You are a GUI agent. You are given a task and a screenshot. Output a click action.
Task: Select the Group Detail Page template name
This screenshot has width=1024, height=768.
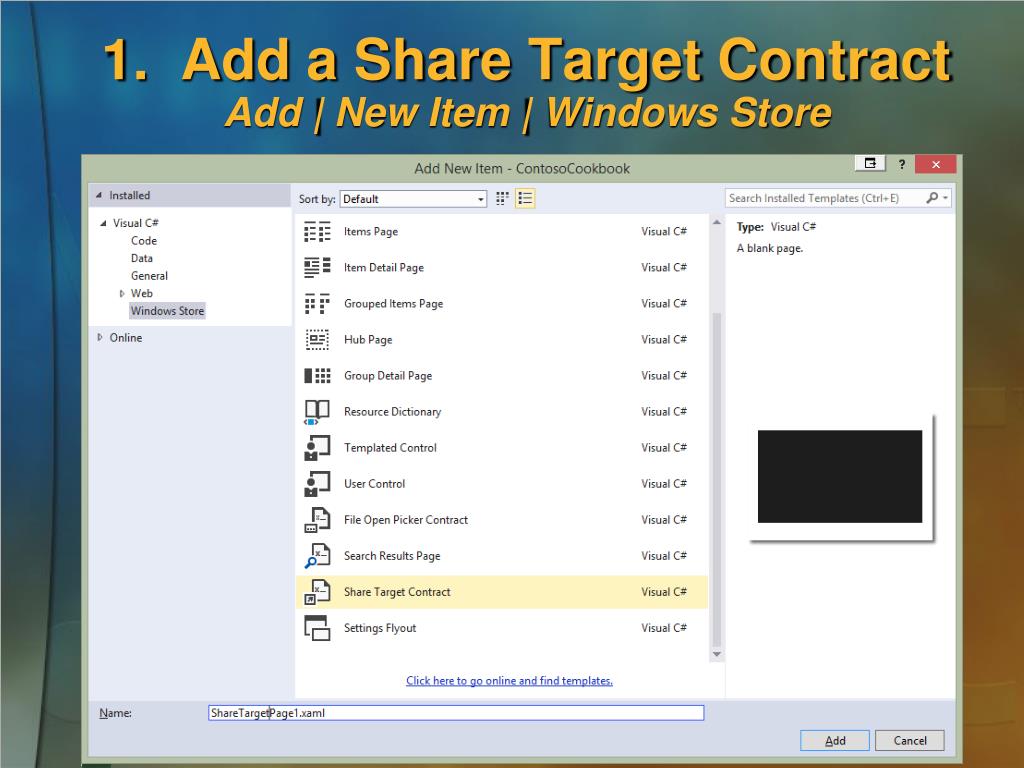pos(388,376)
